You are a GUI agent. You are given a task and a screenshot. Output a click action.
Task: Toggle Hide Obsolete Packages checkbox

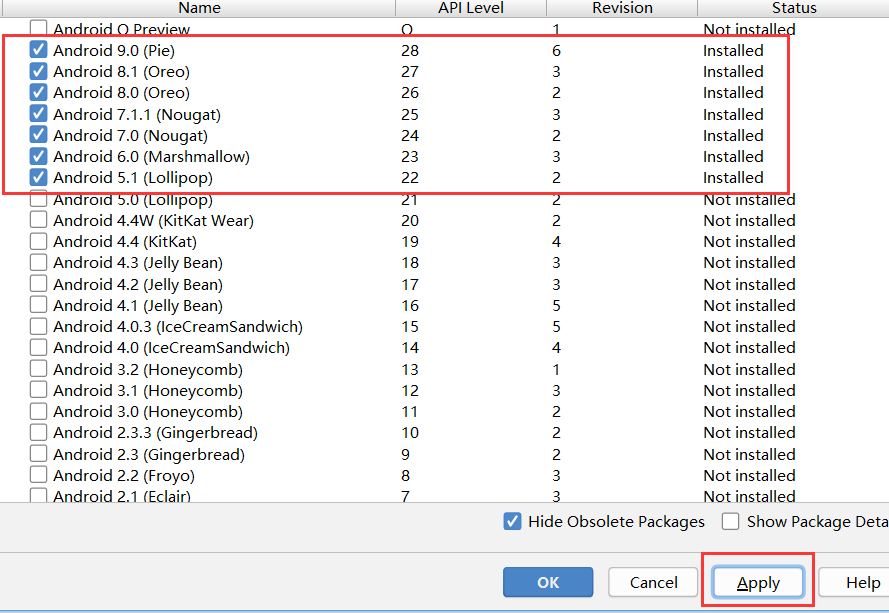[512, 521]
